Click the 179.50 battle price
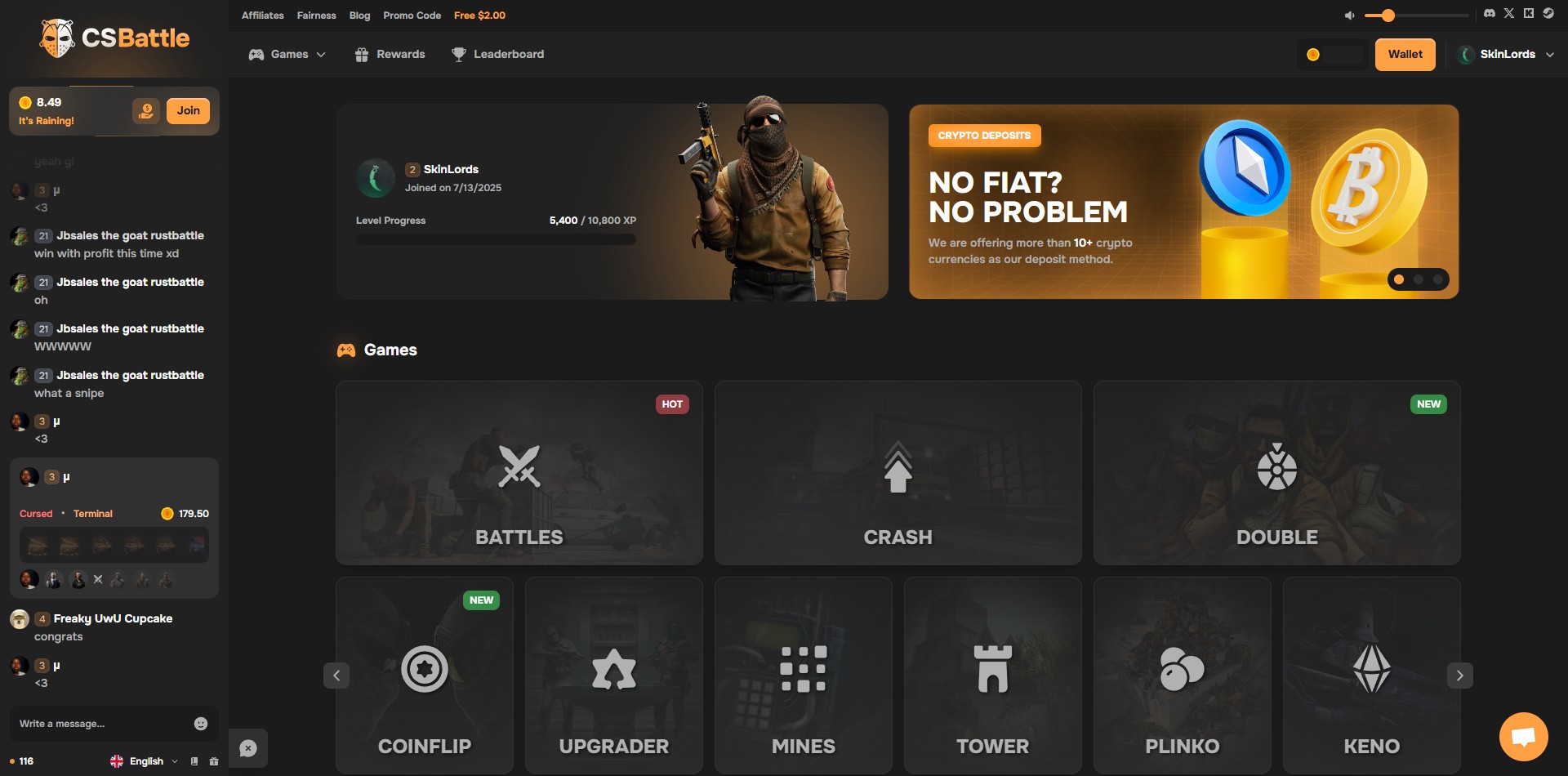This screenshot has height=776, width=1568. click(x=185, y=514)
